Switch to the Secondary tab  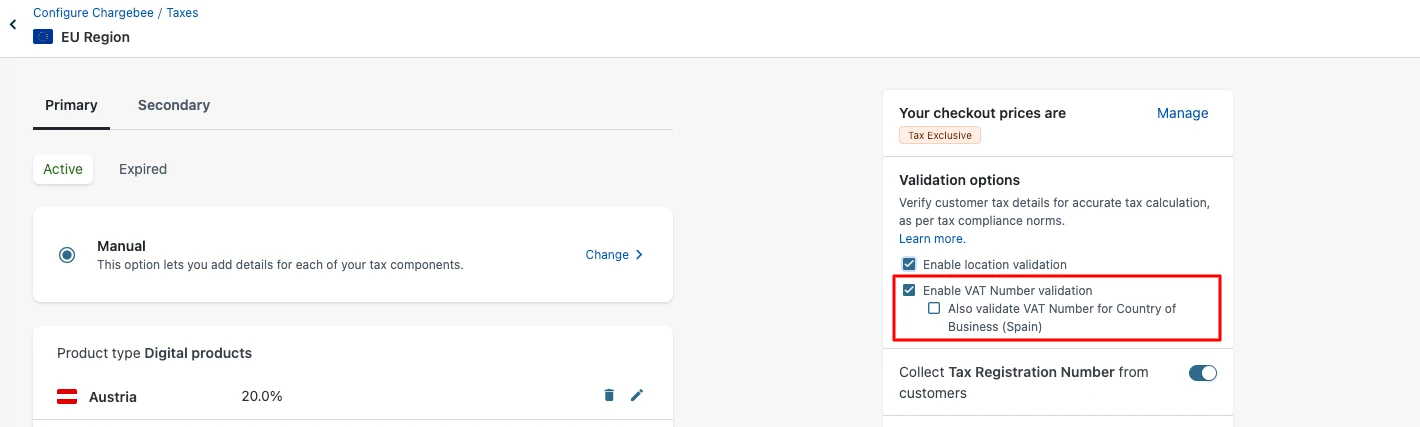coord(174,105)
